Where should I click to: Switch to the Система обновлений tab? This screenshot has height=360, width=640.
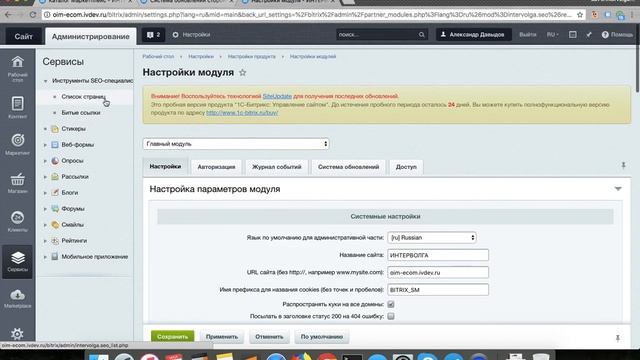click(349, 167)
